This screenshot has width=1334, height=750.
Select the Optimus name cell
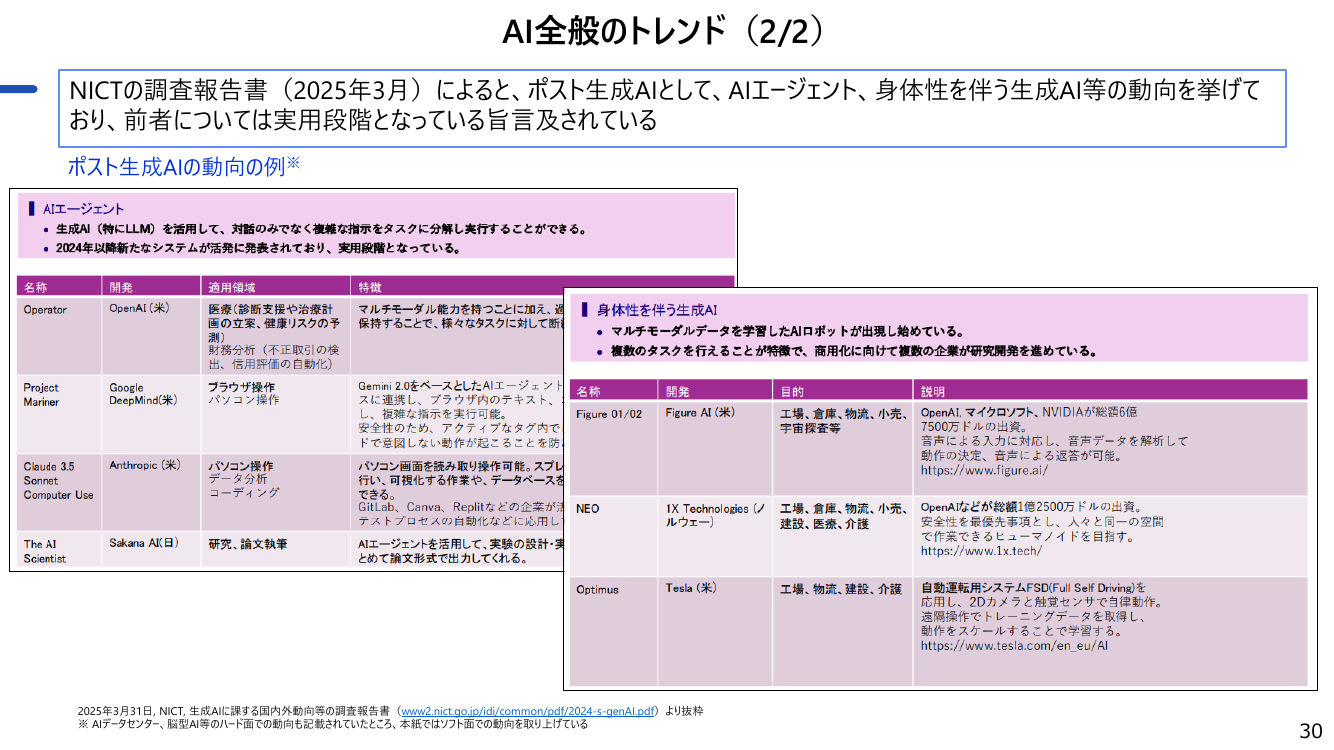pos(614,631)
